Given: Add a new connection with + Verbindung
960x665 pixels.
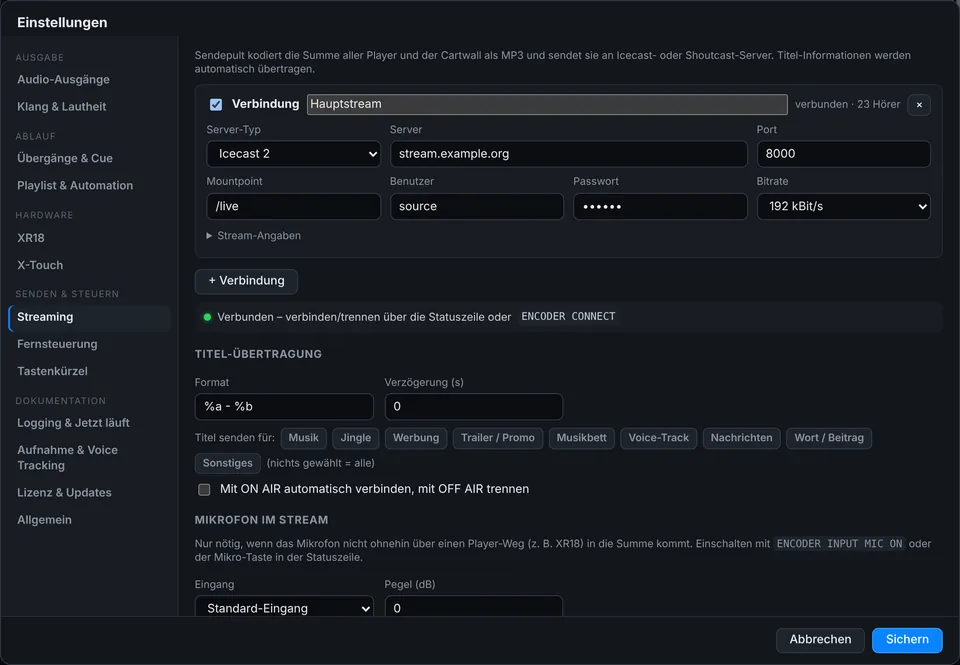Looking at the screenshot, I should pyautogui.click(x=246, y=281).
